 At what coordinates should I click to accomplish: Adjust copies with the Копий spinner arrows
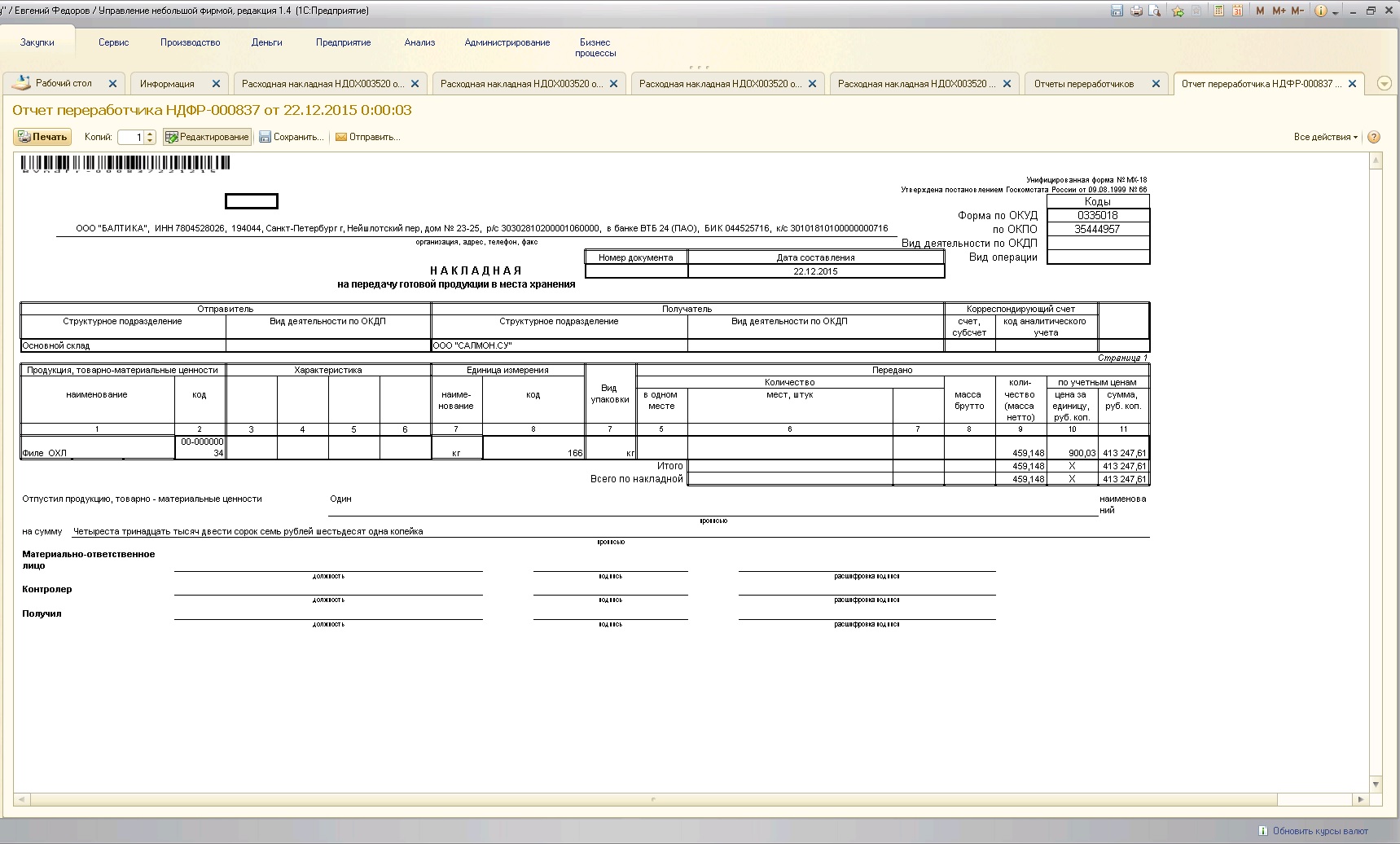[x=150, y=137]
